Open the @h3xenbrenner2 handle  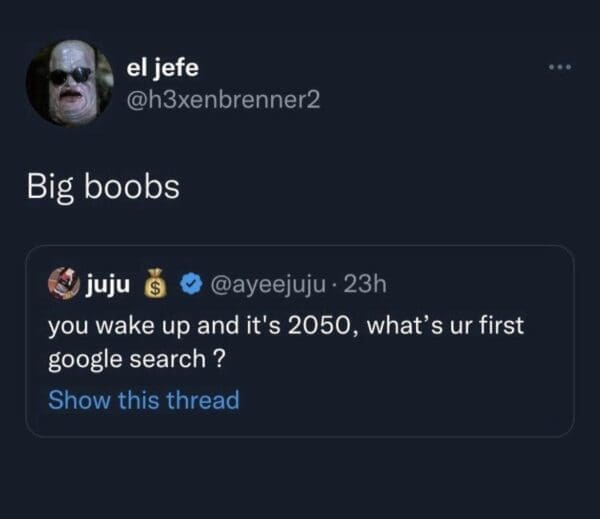pyautogui.click(x=223, y=100)
